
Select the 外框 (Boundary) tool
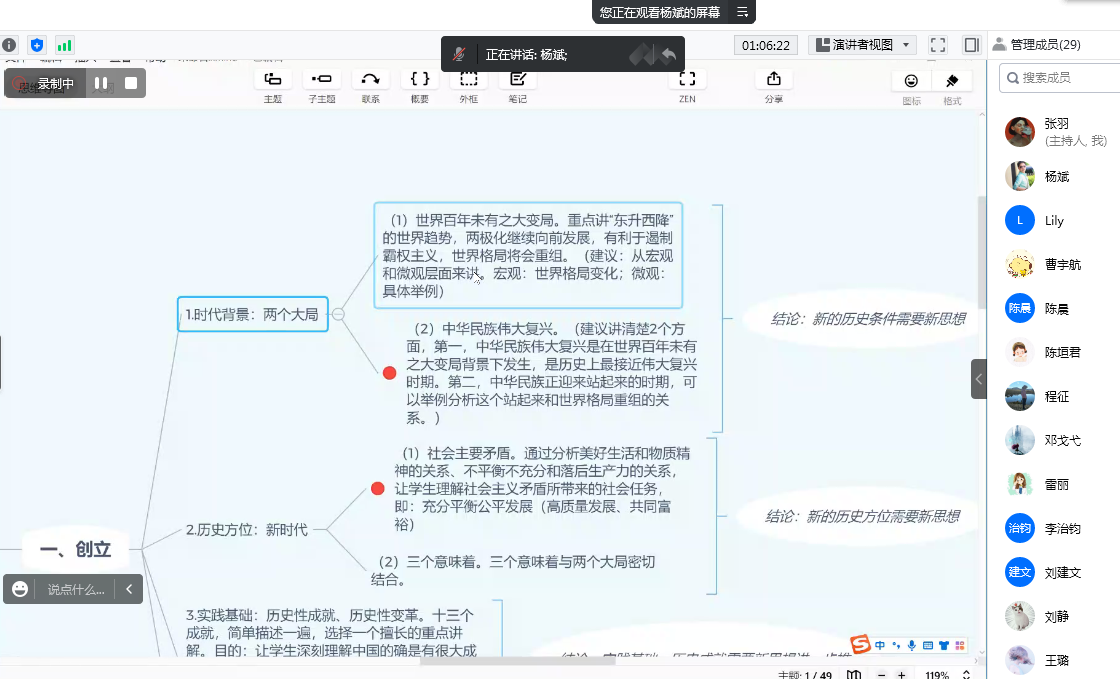pyautogui.click(x=468, y=80)
